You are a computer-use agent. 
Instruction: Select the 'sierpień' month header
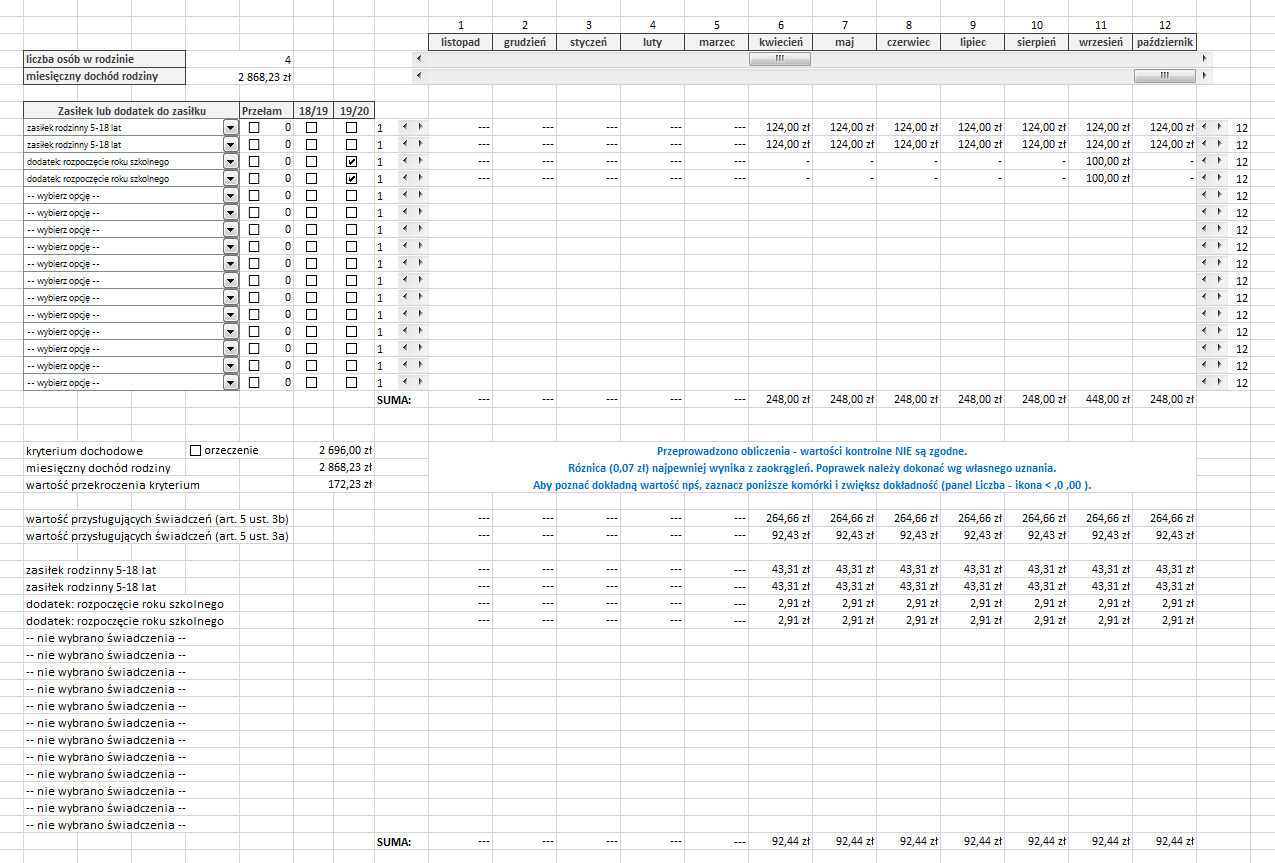coord(1036,42)
